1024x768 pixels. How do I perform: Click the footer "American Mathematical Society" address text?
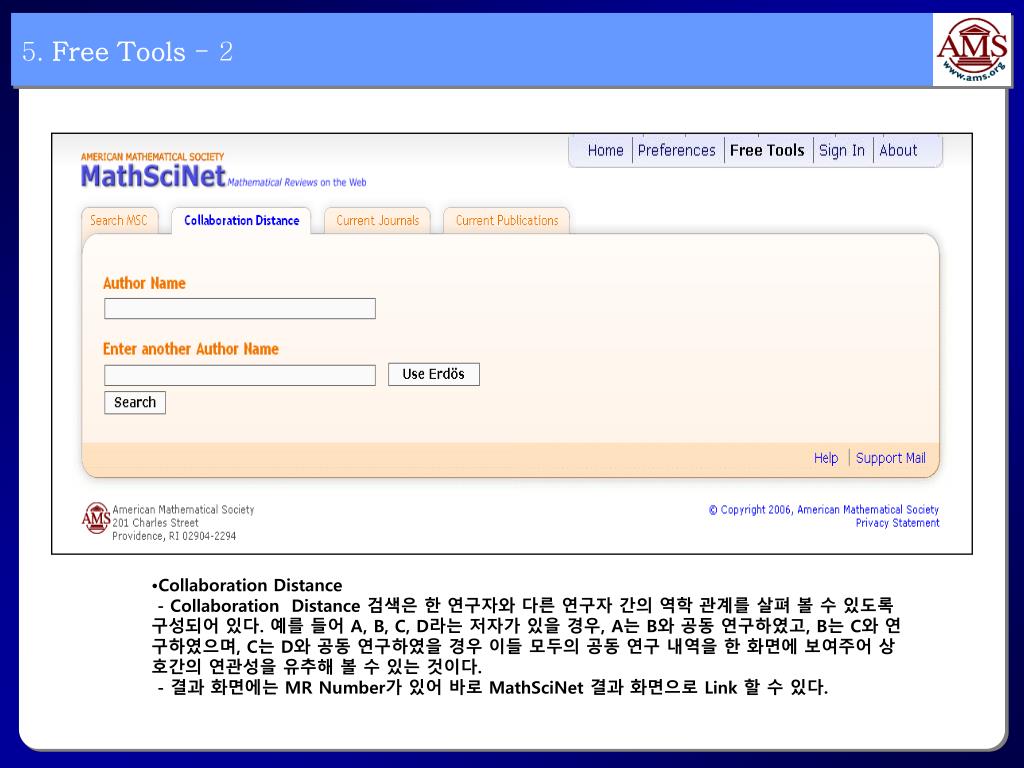(183, 509)
